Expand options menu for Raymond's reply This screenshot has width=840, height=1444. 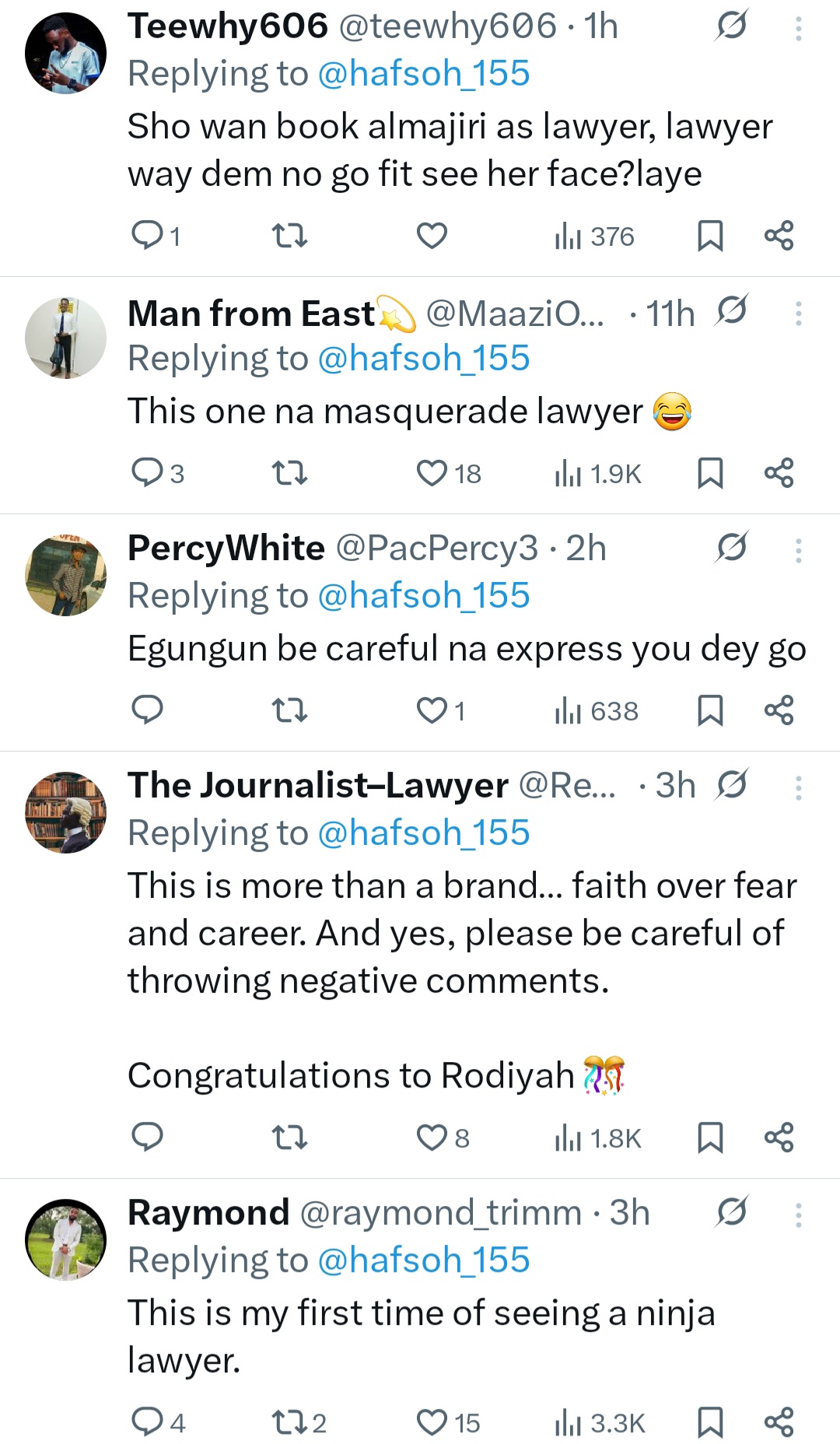click(x=798, y=1214)
